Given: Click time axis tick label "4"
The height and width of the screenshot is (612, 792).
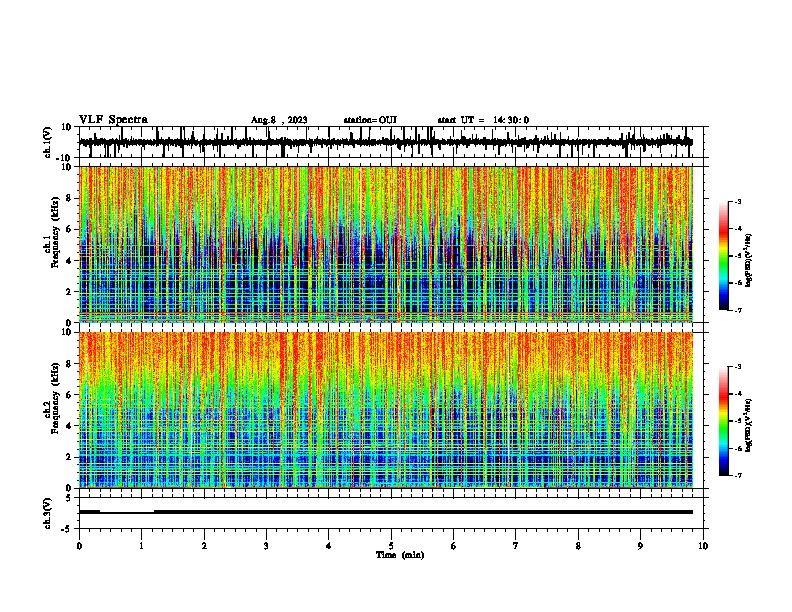Looking at the screenshot, I should 329,546.
